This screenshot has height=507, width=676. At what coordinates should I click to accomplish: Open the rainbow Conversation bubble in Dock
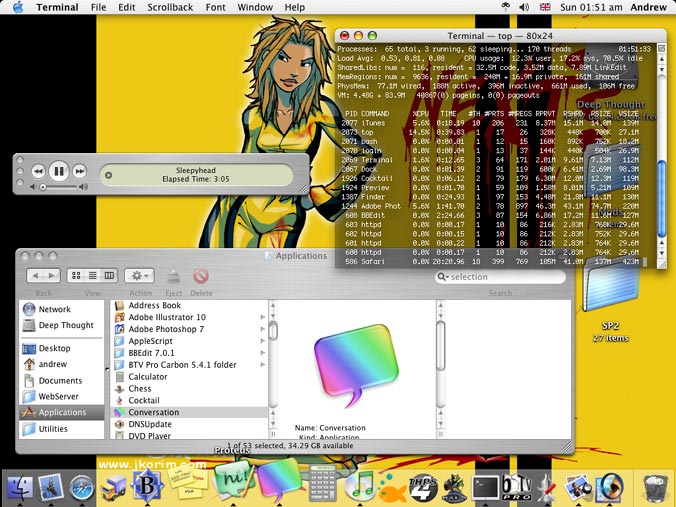pos(279,481)
